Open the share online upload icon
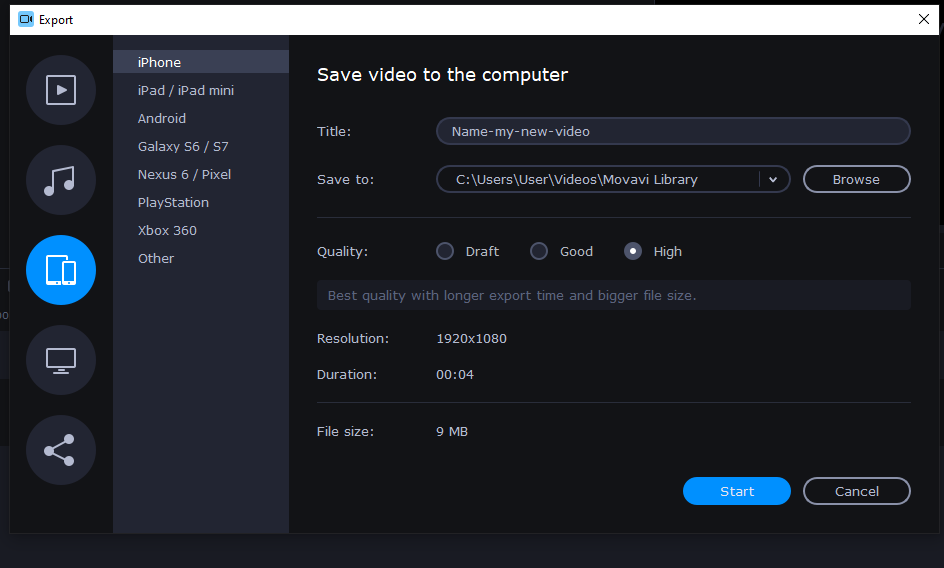The width and height of the screenshot is (944, 568). (61, 450)
